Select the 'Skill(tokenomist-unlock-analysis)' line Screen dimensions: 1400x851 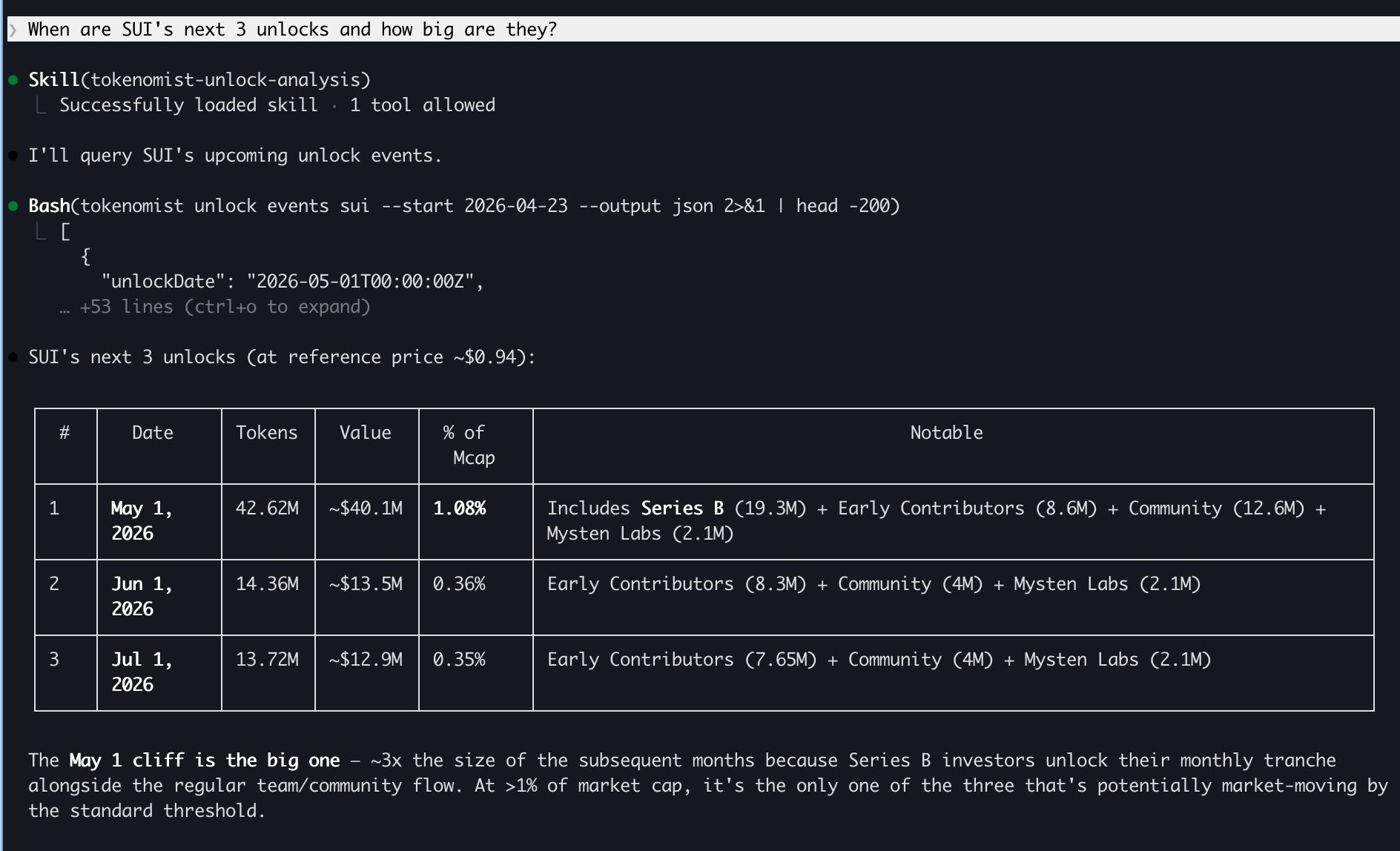199,80
